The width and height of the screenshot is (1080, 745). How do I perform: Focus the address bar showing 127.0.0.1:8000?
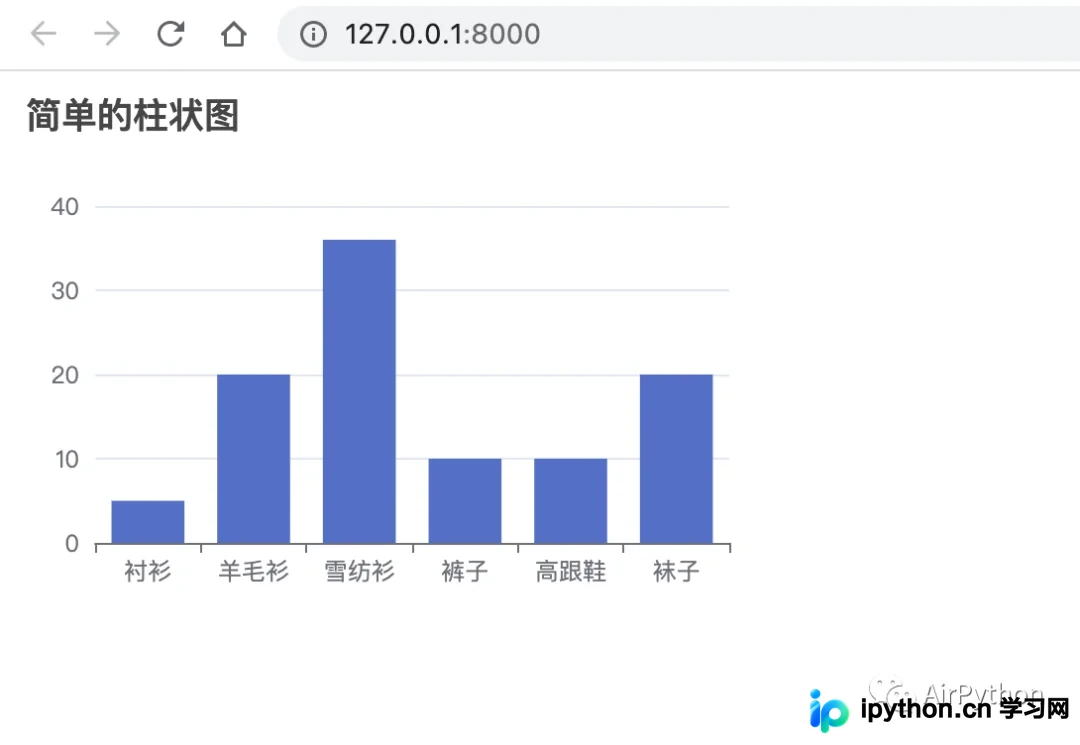pos(678,34)
